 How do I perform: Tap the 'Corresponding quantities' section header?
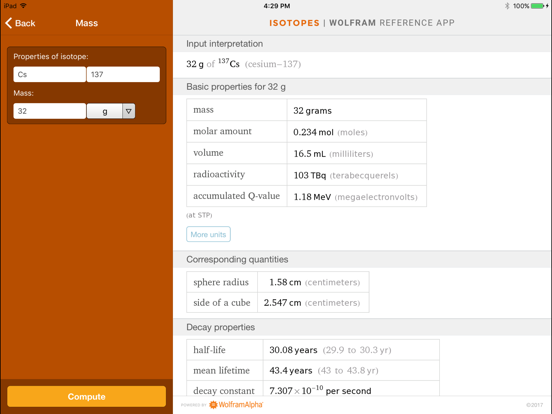[x=237, y=259]
